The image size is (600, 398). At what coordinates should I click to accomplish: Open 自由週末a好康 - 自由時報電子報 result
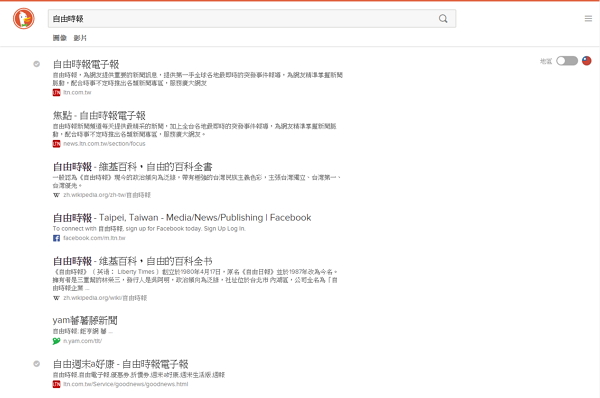click(121, 364)
